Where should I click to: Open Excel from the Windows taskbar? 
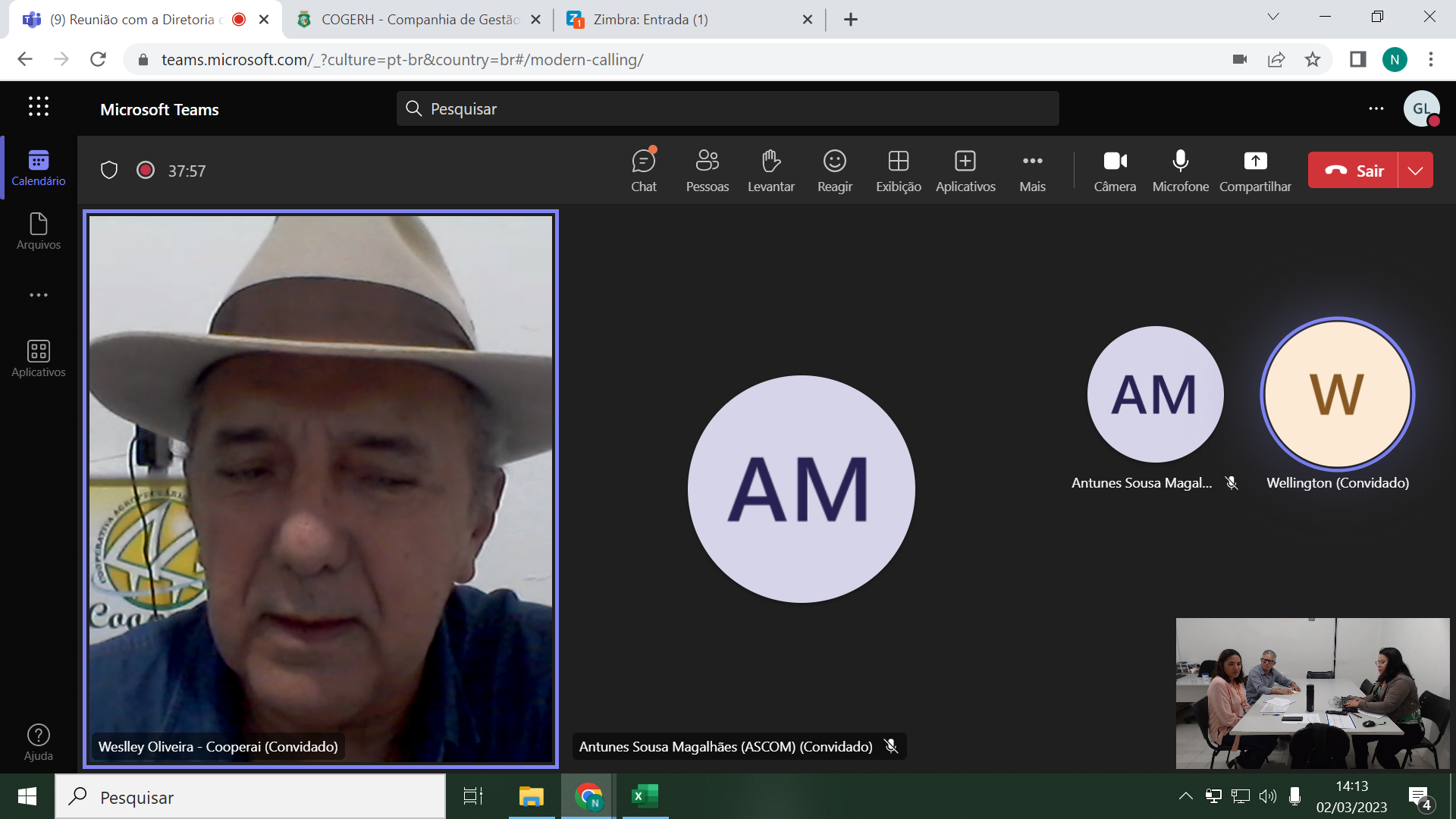pos(645,796)
